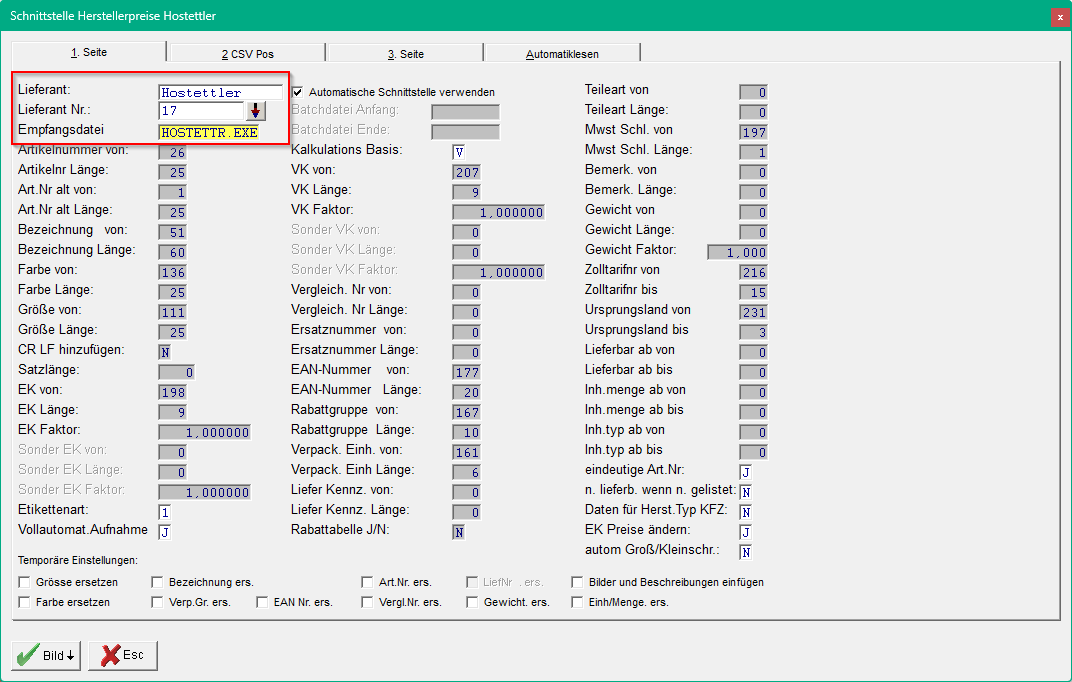This screenshot has width=1072, height=682.
Task: Click the Kalkulations Basis field
Action: coord(459,152)
